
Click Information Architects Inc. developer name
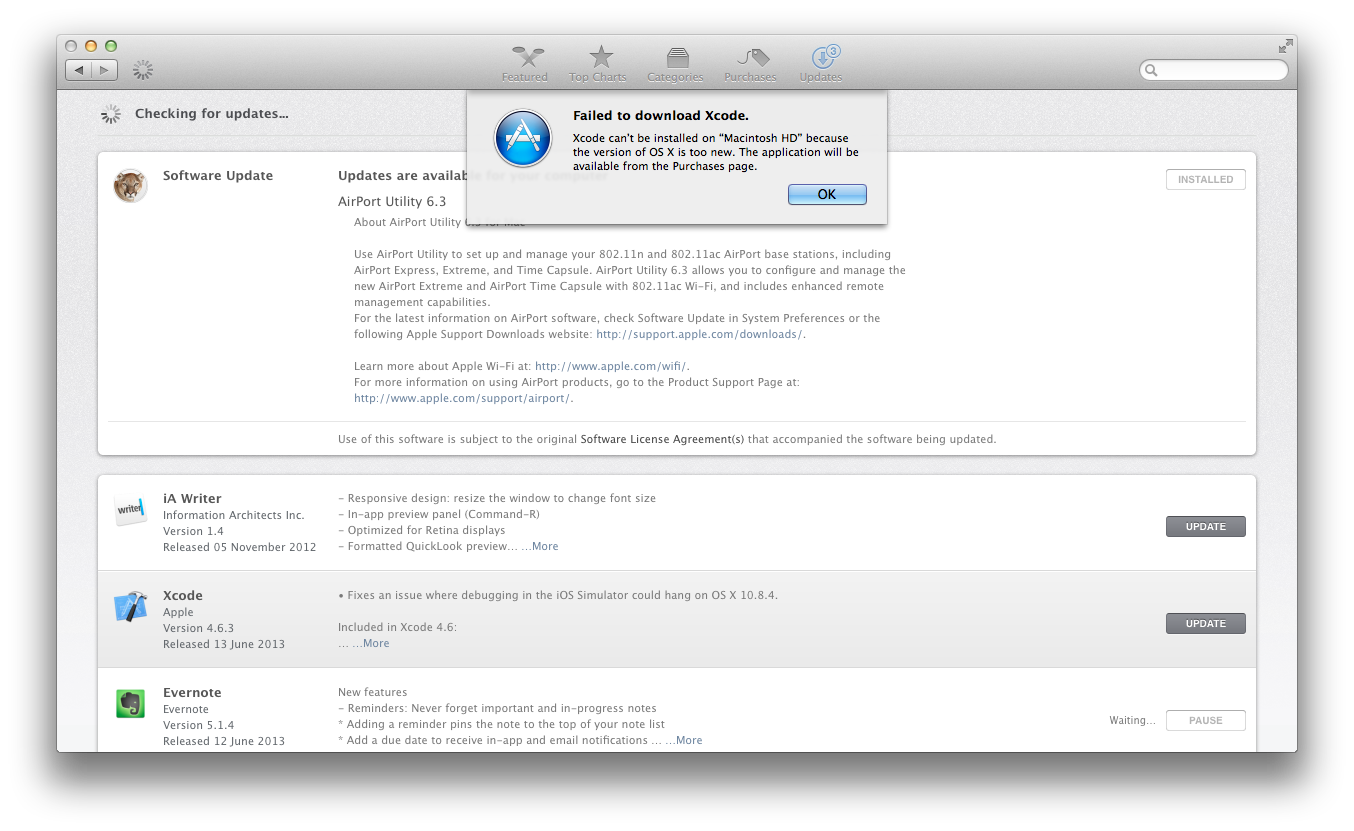233,515
